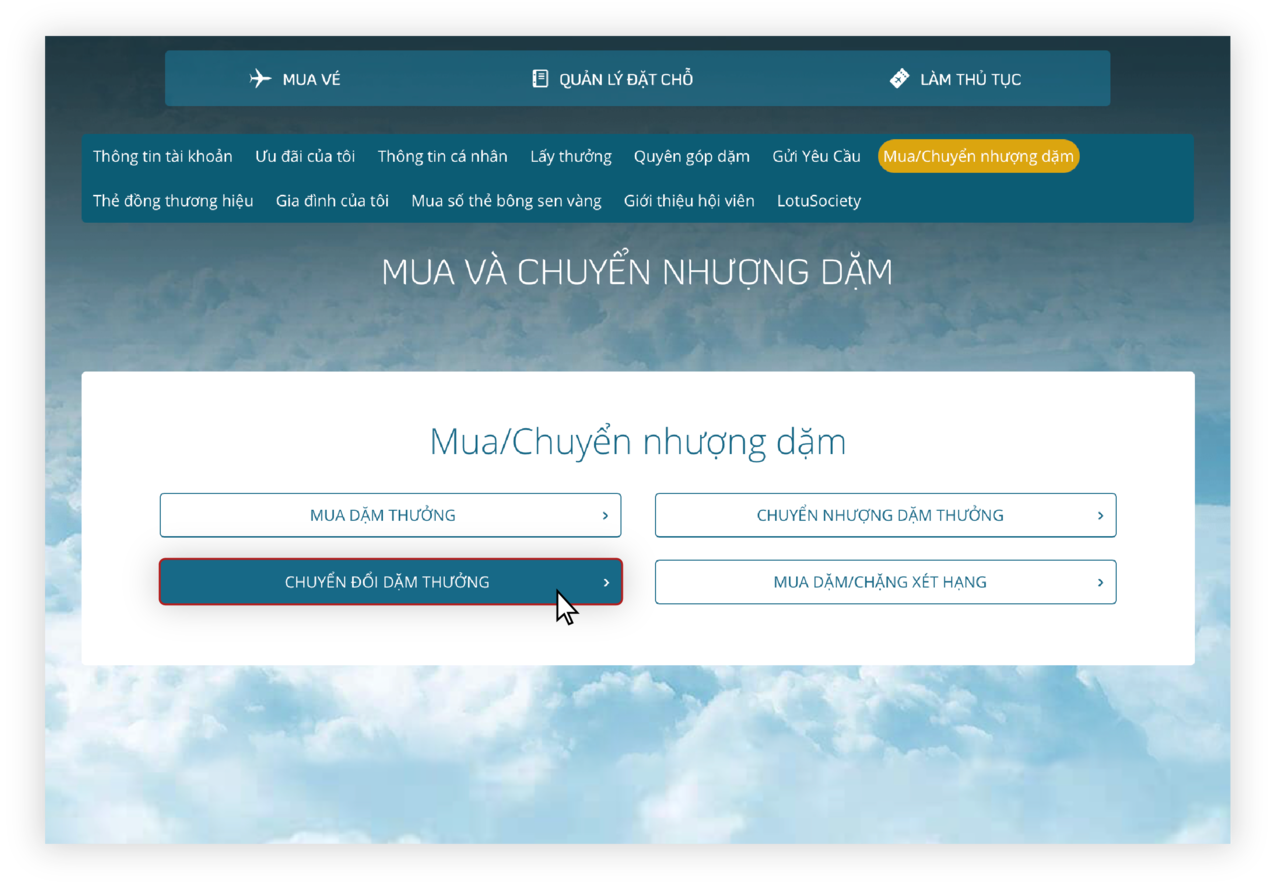Select the highlighted Mua/Chuyển nhượng dặm menu item
This screenshot has height=888, width=1276.
978,156
